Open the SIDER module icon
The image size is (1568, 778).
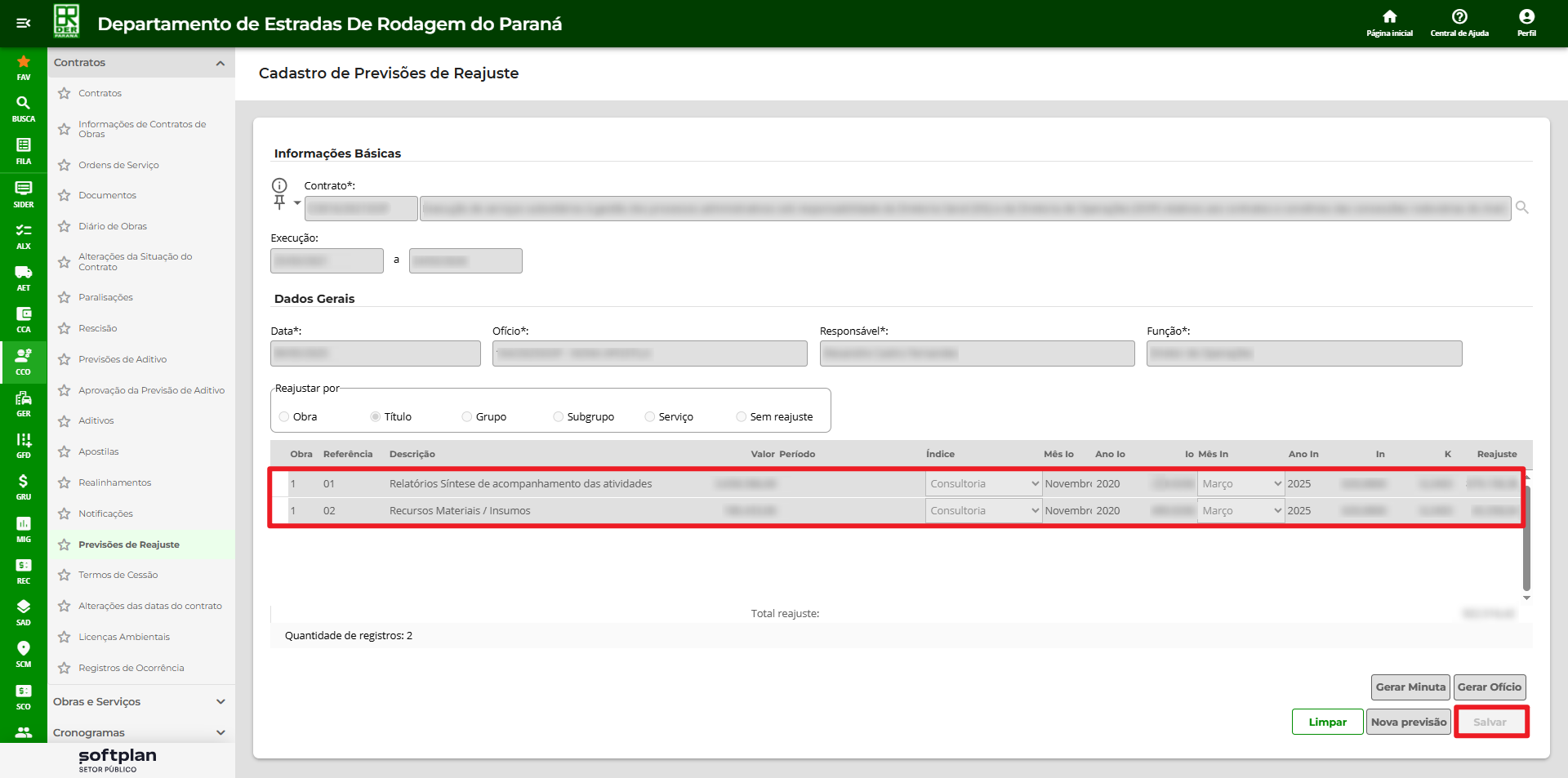point(24,193)
